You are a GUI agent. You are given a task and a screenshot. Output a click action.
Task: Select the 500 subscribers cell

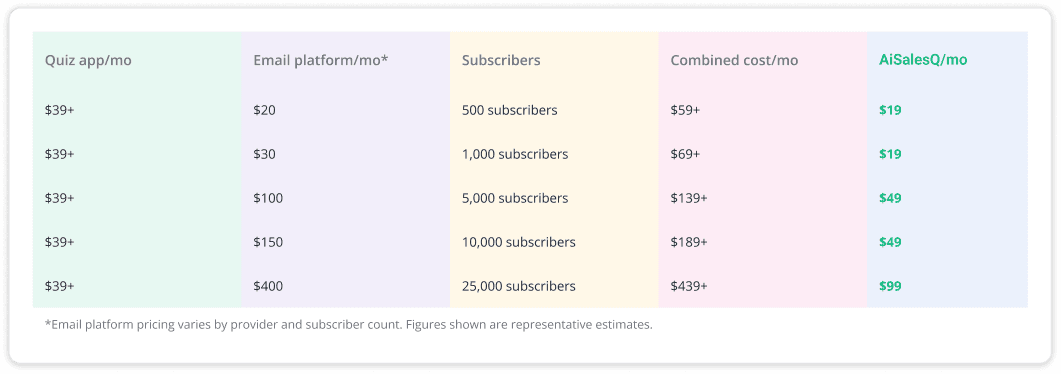(x=510, y=110)
